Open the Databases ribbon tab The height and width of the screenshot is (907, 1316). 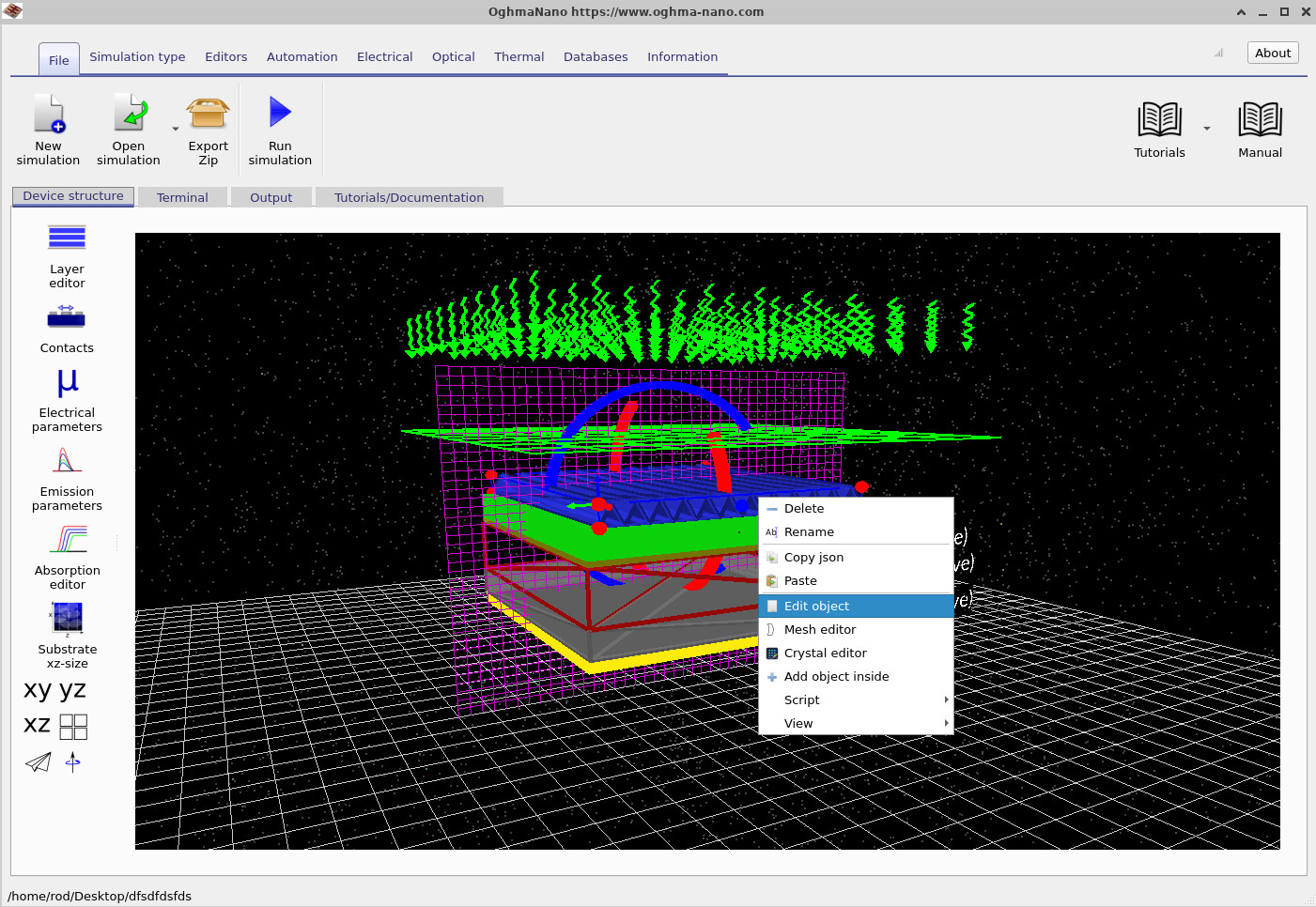[x=596, y=56]
